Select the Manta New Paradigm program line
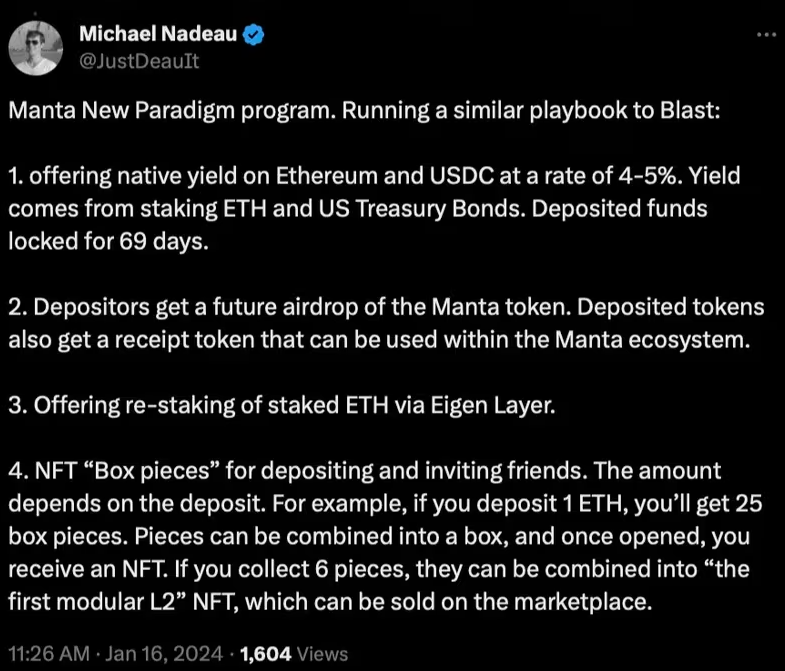 tap(364, 111)
